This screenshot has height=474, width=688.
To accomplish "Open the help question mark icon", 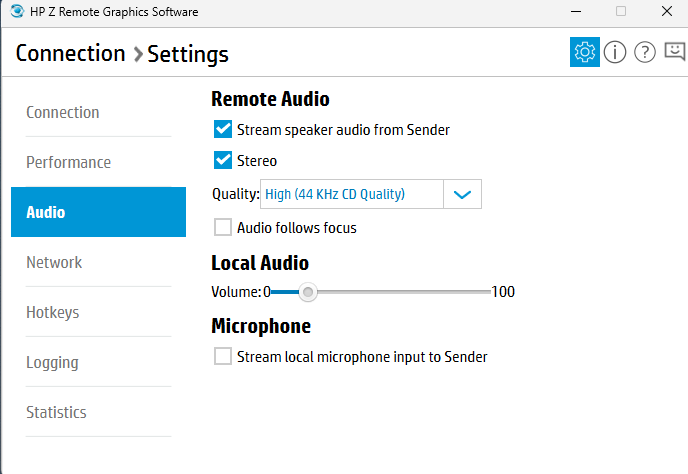I will pos(645,52).
